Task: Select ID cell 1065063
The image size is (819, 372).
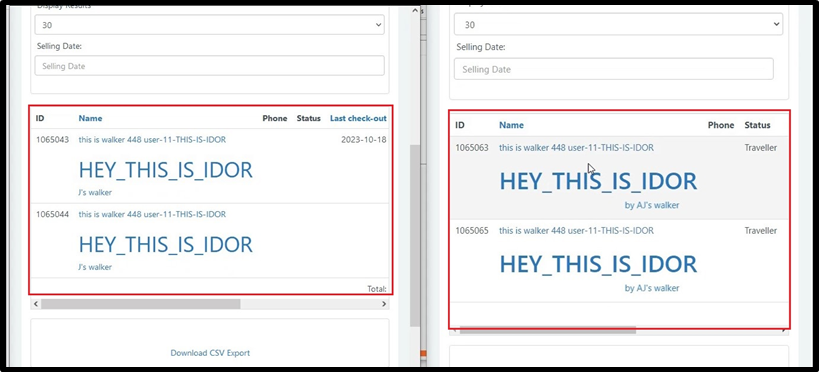Action: tap(472, 148)
